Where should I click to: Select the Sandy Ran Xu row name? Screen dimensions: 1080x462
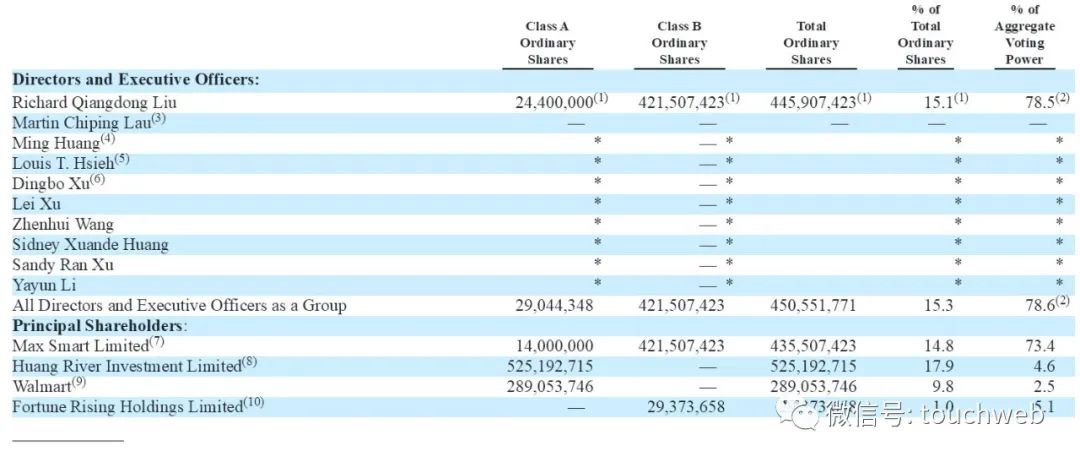tap(63, 264)
